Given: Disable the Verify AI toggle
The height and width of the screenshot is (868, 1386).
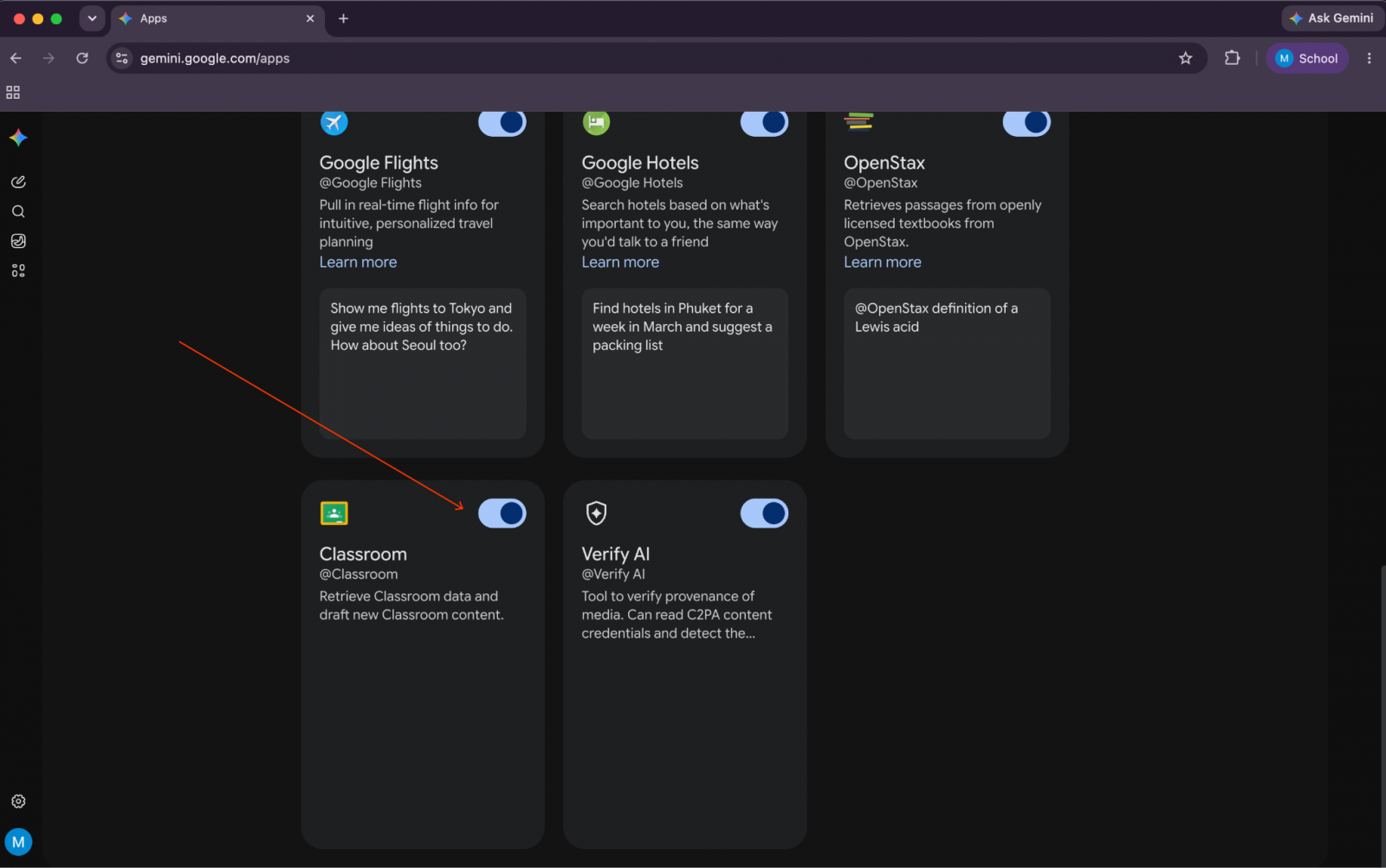Looking at the screenshot, I should click(x=764, y=514).
